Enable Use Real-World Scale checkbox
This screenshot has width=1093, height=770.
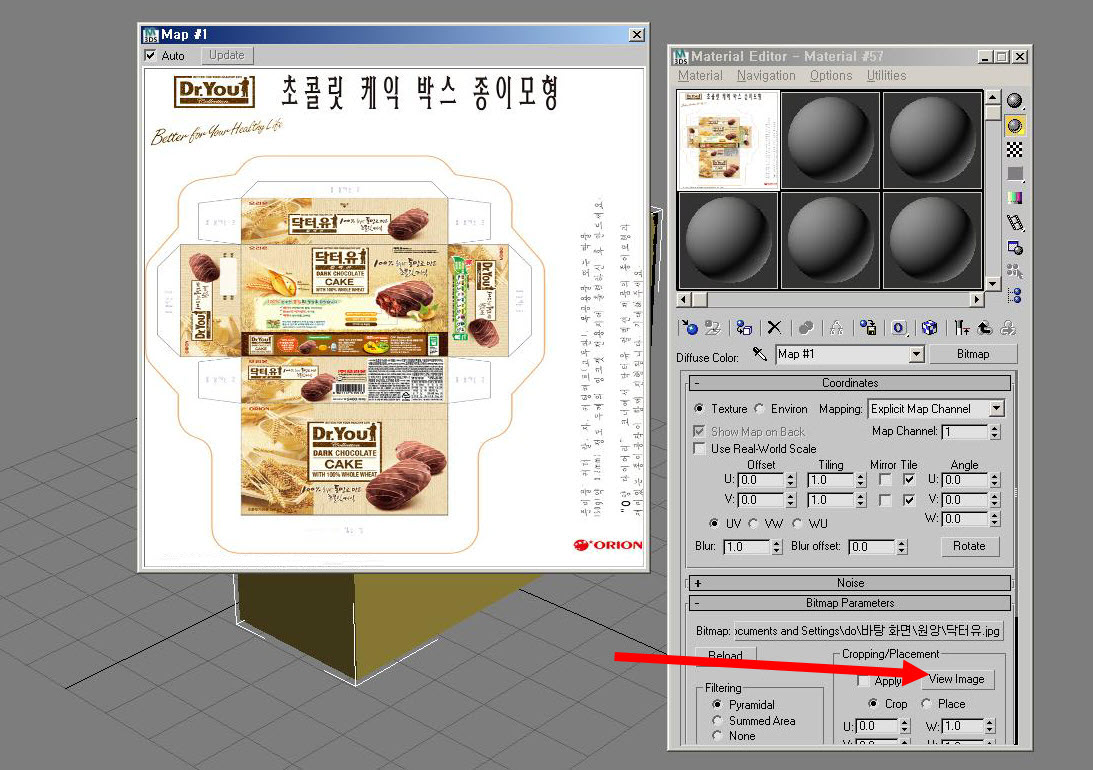(x=699, y=449)
